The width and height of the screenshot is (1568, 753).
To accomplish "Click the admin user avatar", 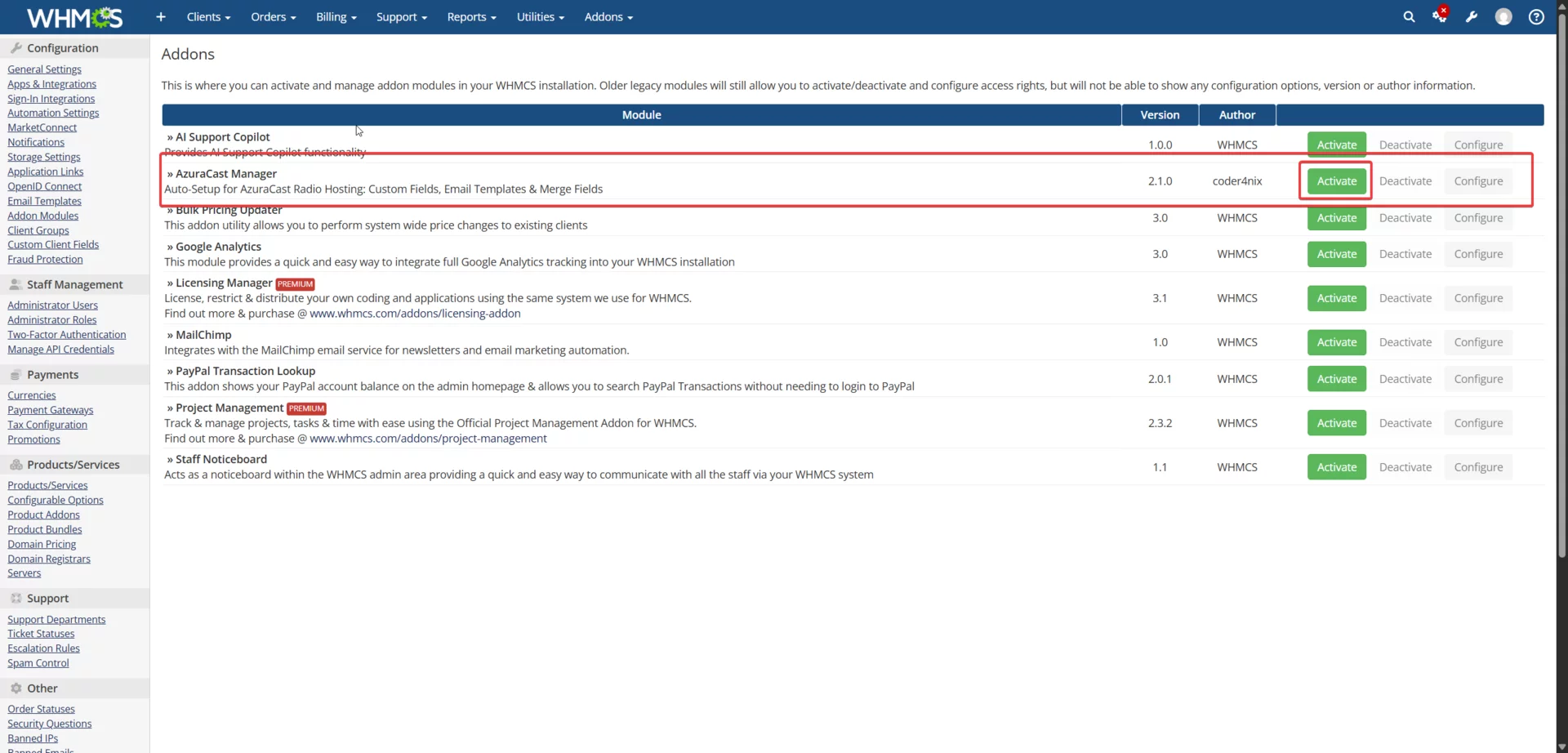I will [x=1503, y=16].
